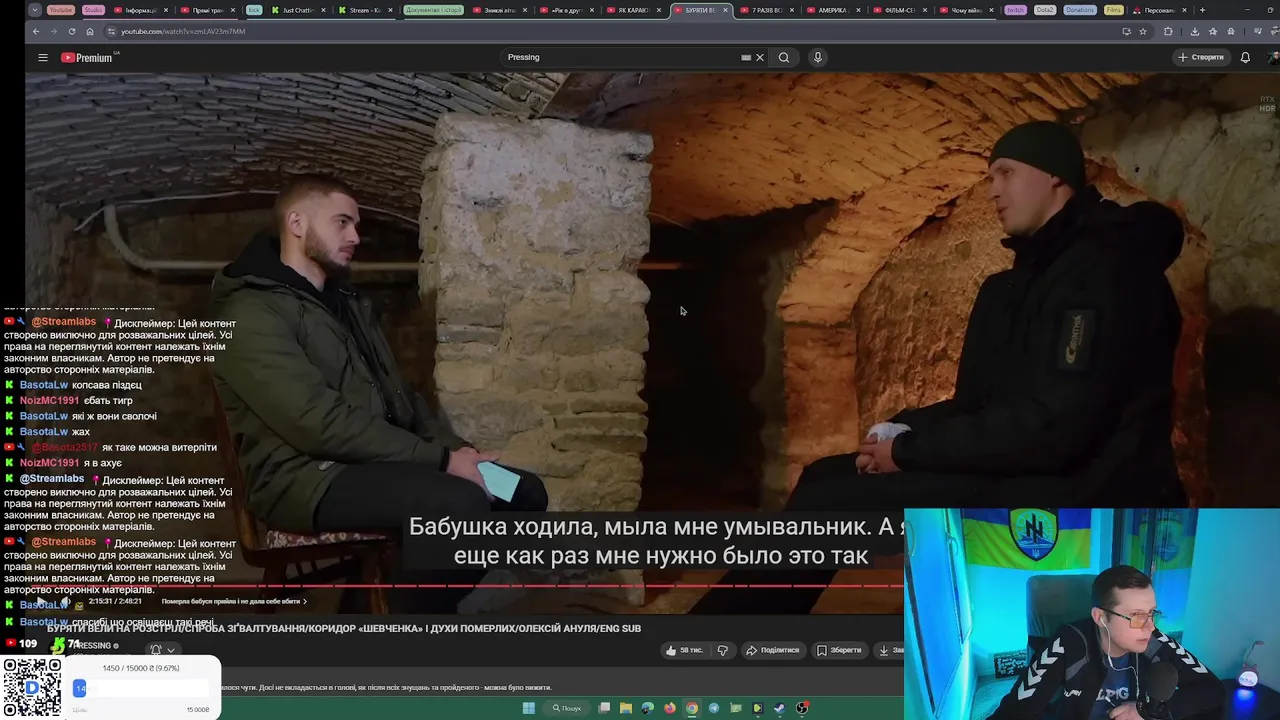Submit search with the magnifier icon
The image size is (1280, 720).
pos(784,57)
